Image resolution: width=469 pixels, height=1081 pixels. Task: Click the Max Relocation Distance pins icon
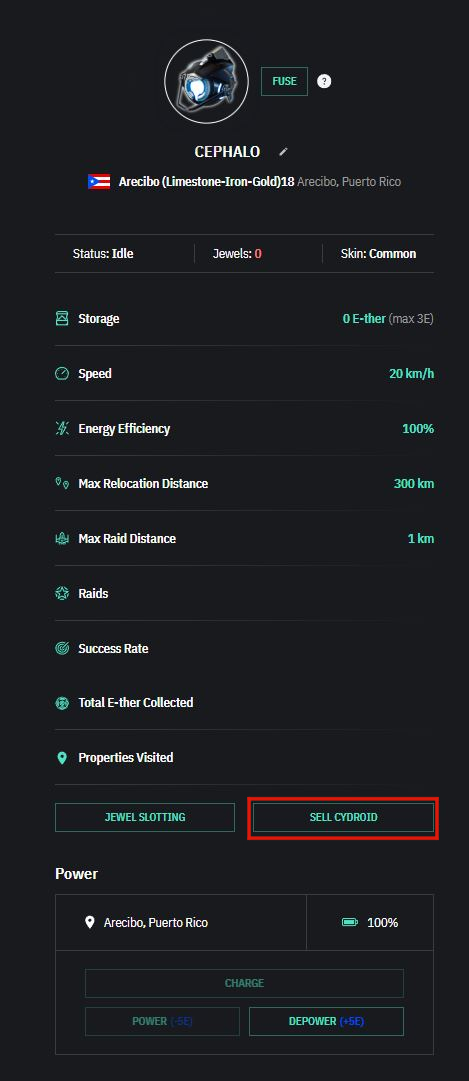coord(62,484)
